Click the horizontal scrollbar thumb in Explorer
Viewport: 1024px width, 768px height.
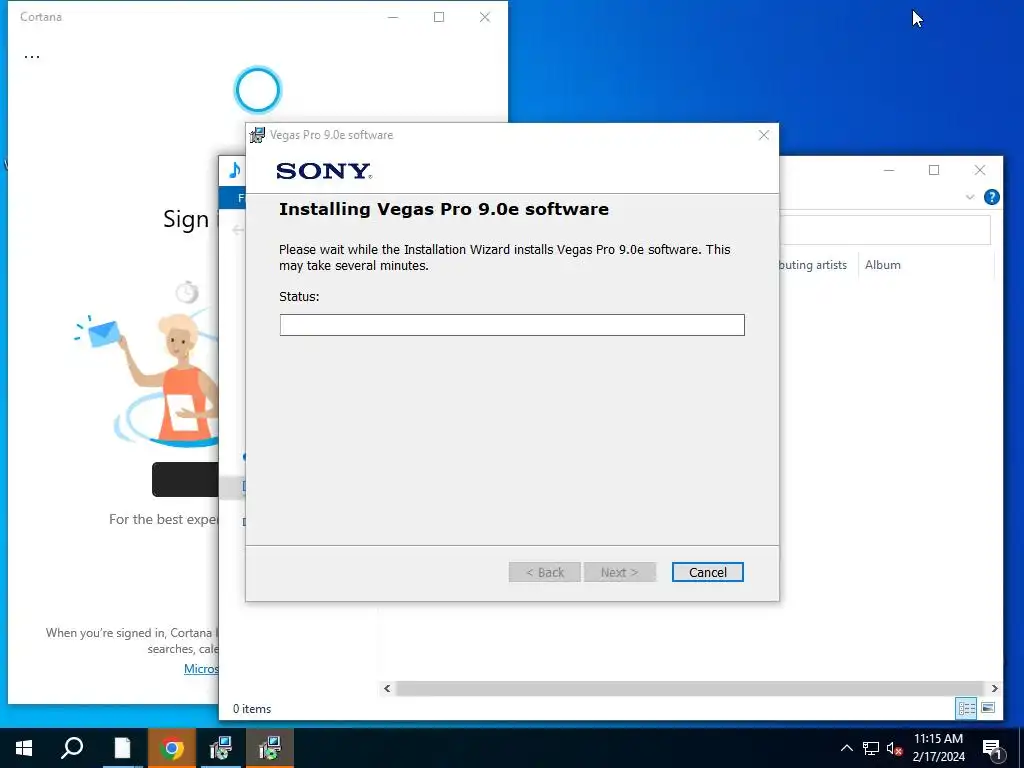coord(690,688)
